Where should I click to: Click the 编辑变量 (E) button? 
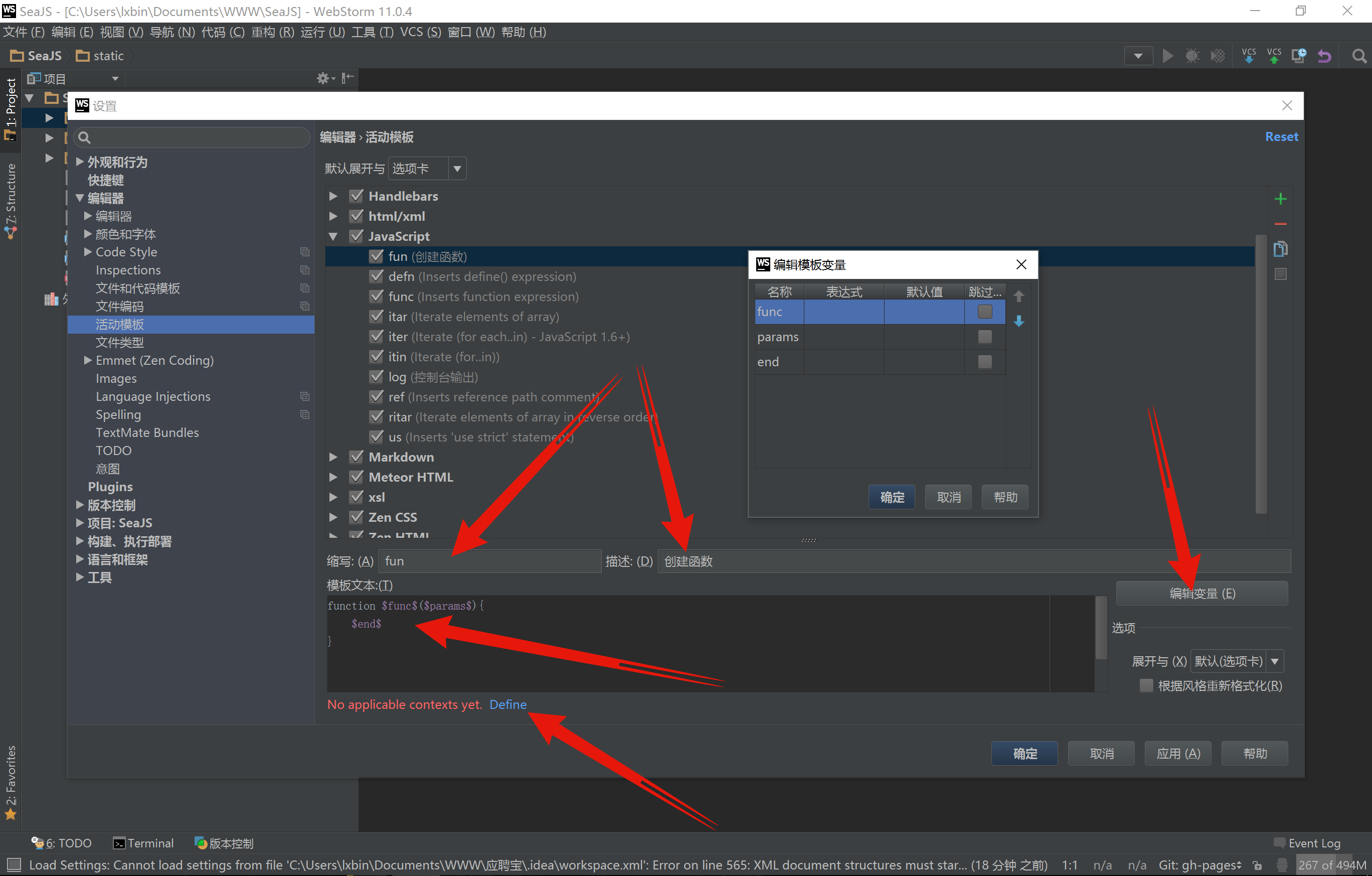1202,594
